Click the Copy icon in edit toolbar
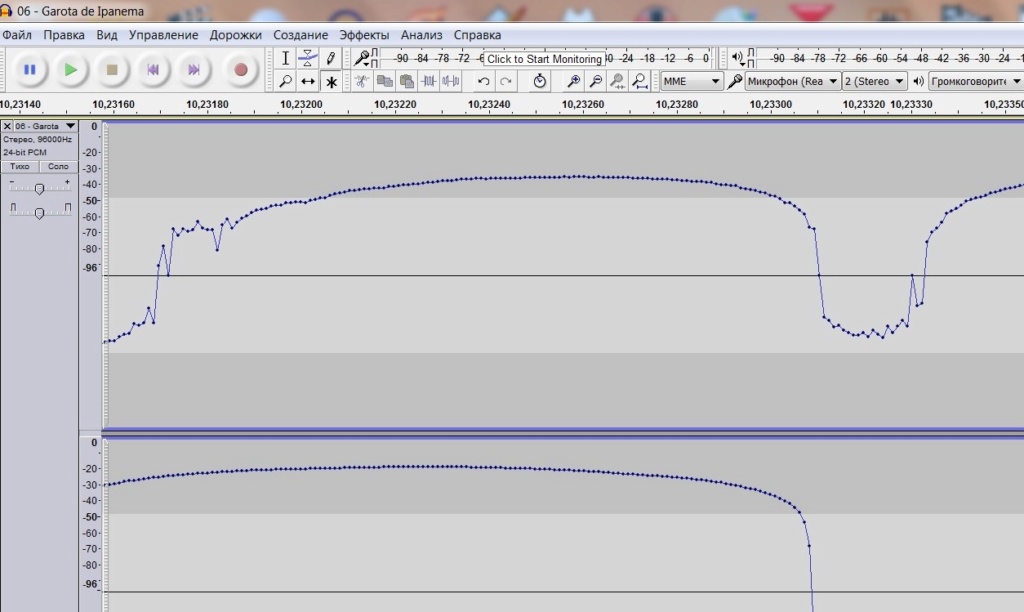This screenshot has width=1024, height=612. coord(385,81)
